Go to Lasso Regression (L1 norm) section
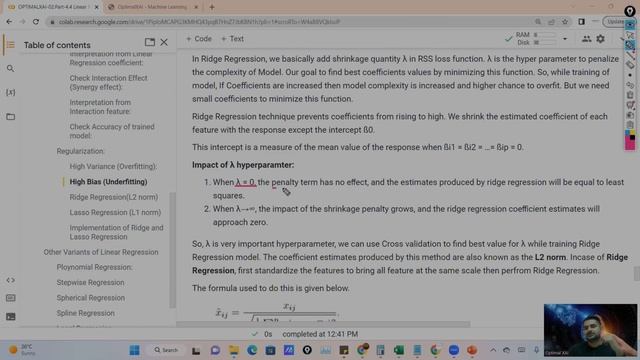Viewport: 640px width, 360px height. [x=115, y=212]
